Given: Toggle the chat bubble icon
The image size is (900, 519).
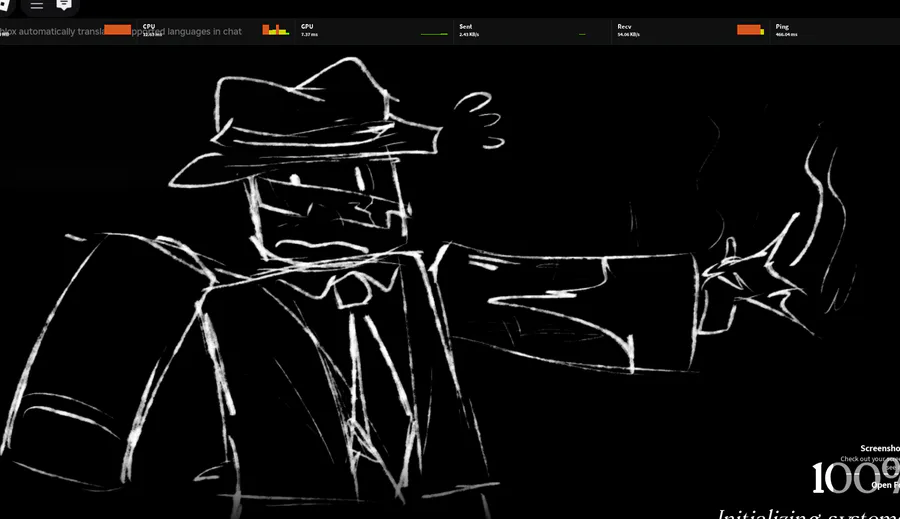Looking at the screenshot, I should pyautogui.click(x=64, y=5).
